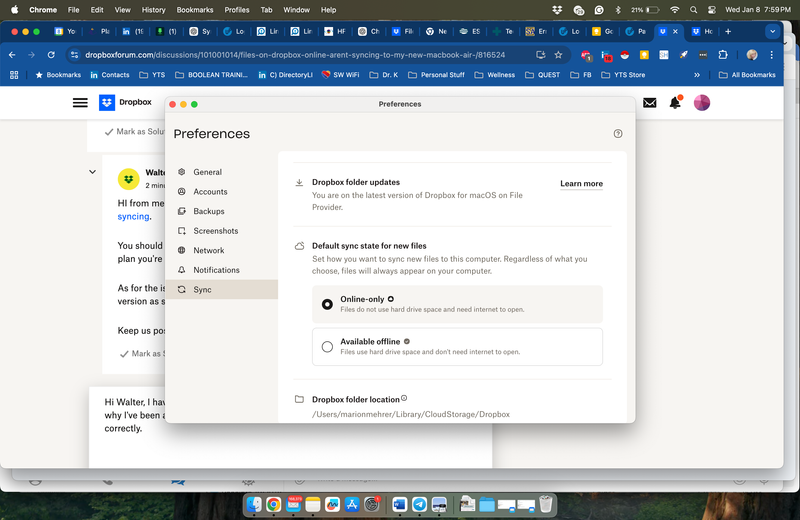
Task: Bookmark this page with the star icon
Action: 558,55
